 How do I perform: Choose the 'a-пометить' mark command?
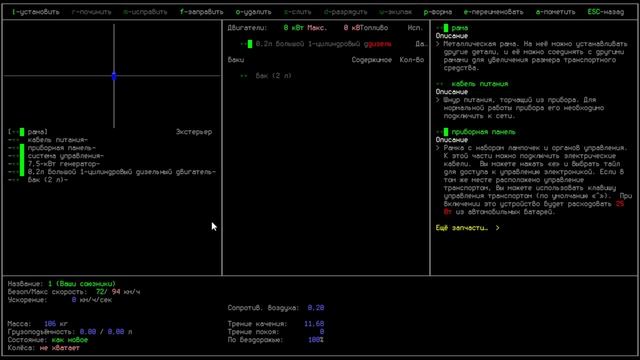tap(556, 12)
